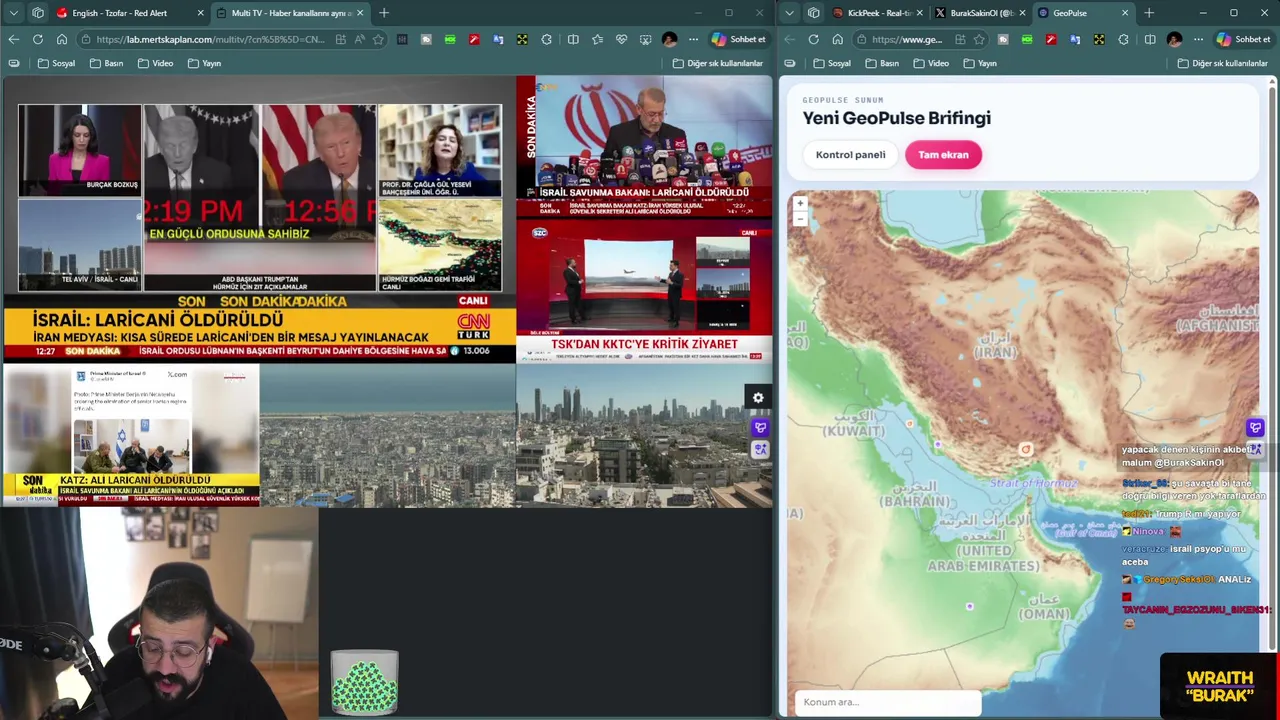
Task: Open Workspaces icon in GeoPulse window
Action: pos(814,13)
